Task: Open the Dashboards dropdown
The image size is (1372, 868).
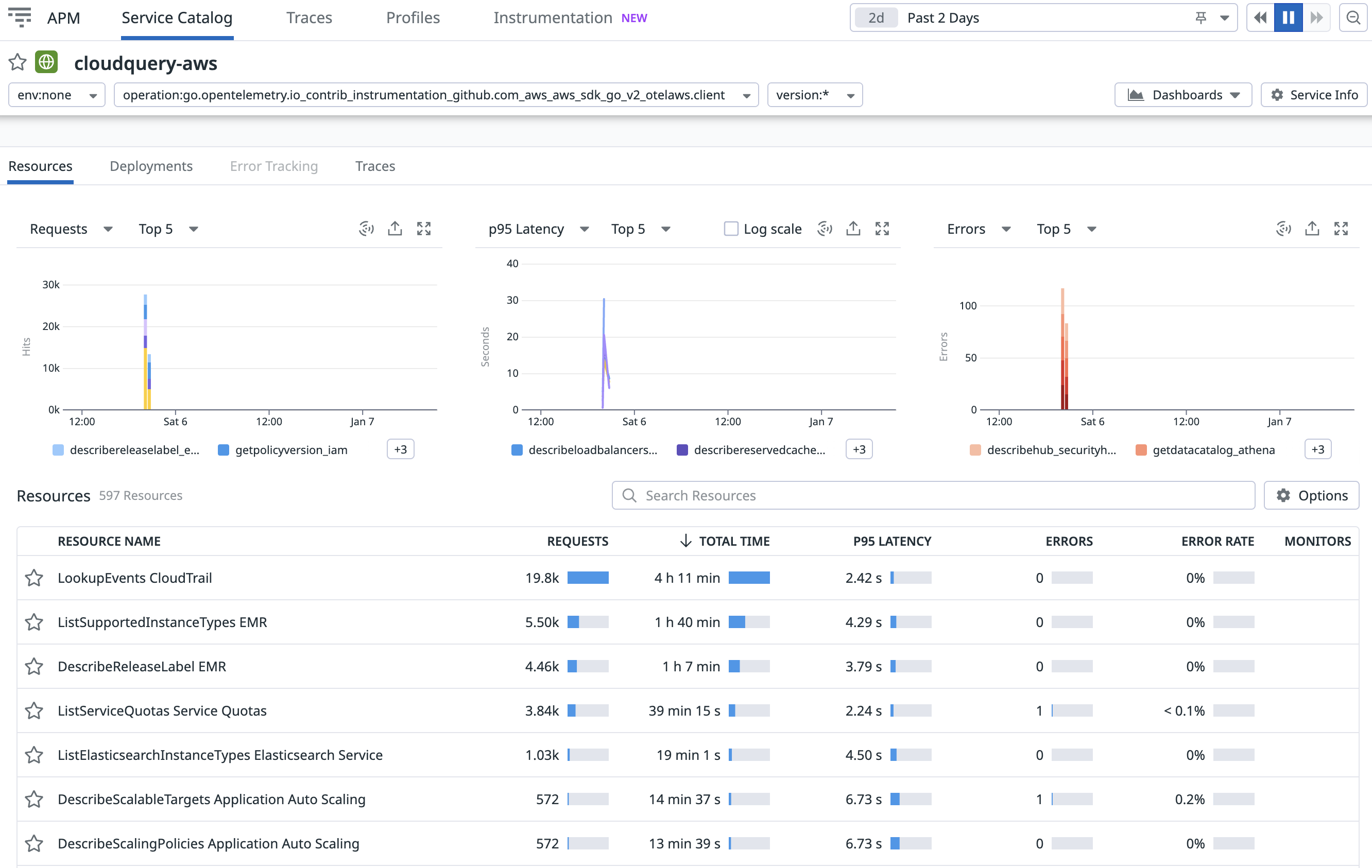Action: point(1183,95)
